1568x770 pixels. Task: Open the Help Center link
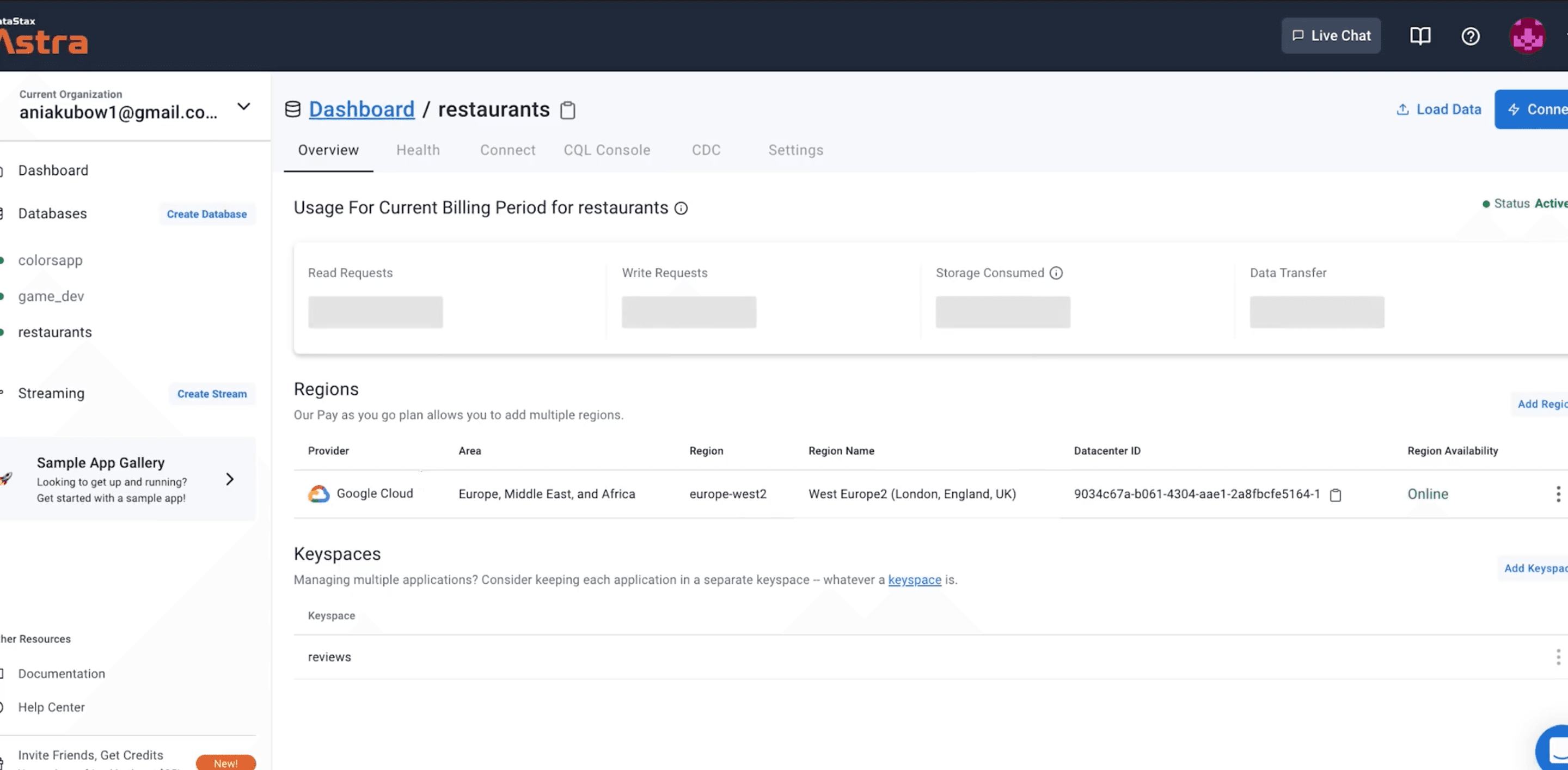pyautogui.click(x=51, y=707)
